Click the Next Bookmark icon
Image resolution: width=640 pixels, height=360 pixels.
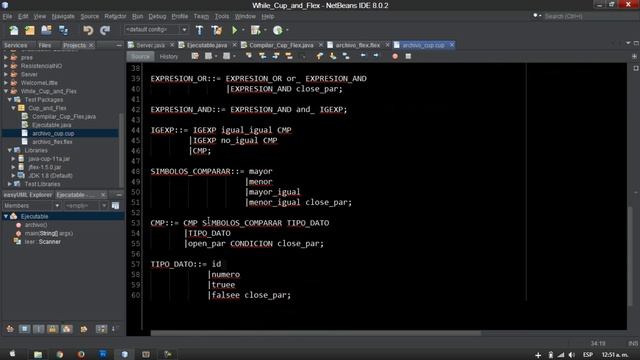(x=333, y=56)
